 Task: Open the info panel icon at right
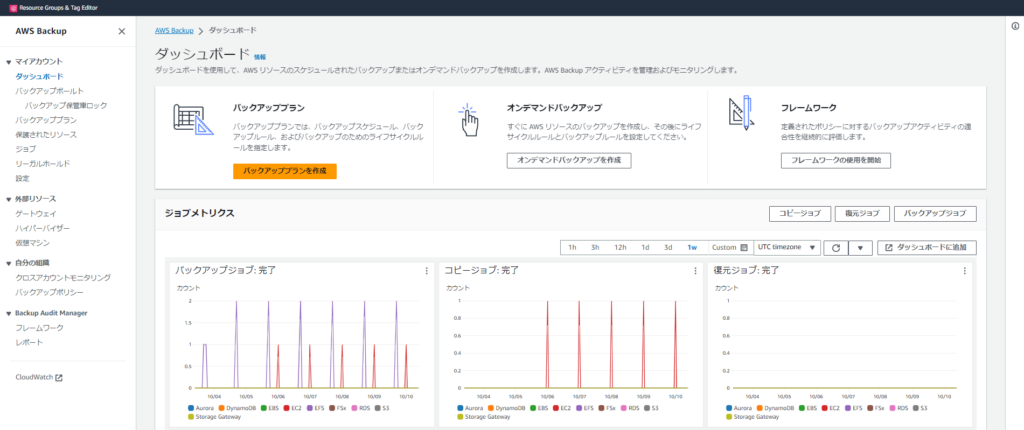1015,26
